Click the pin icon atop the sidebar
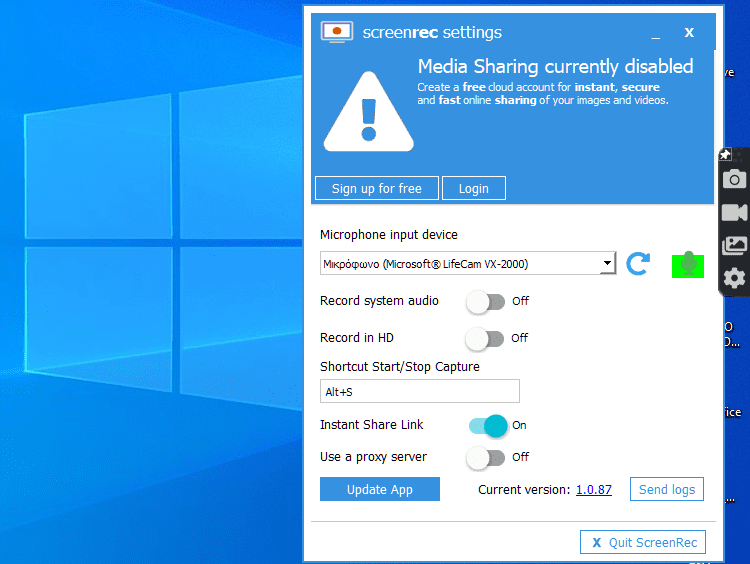This screenshot has width=750, height=564. pyautogui.click(x=726, y=155)
